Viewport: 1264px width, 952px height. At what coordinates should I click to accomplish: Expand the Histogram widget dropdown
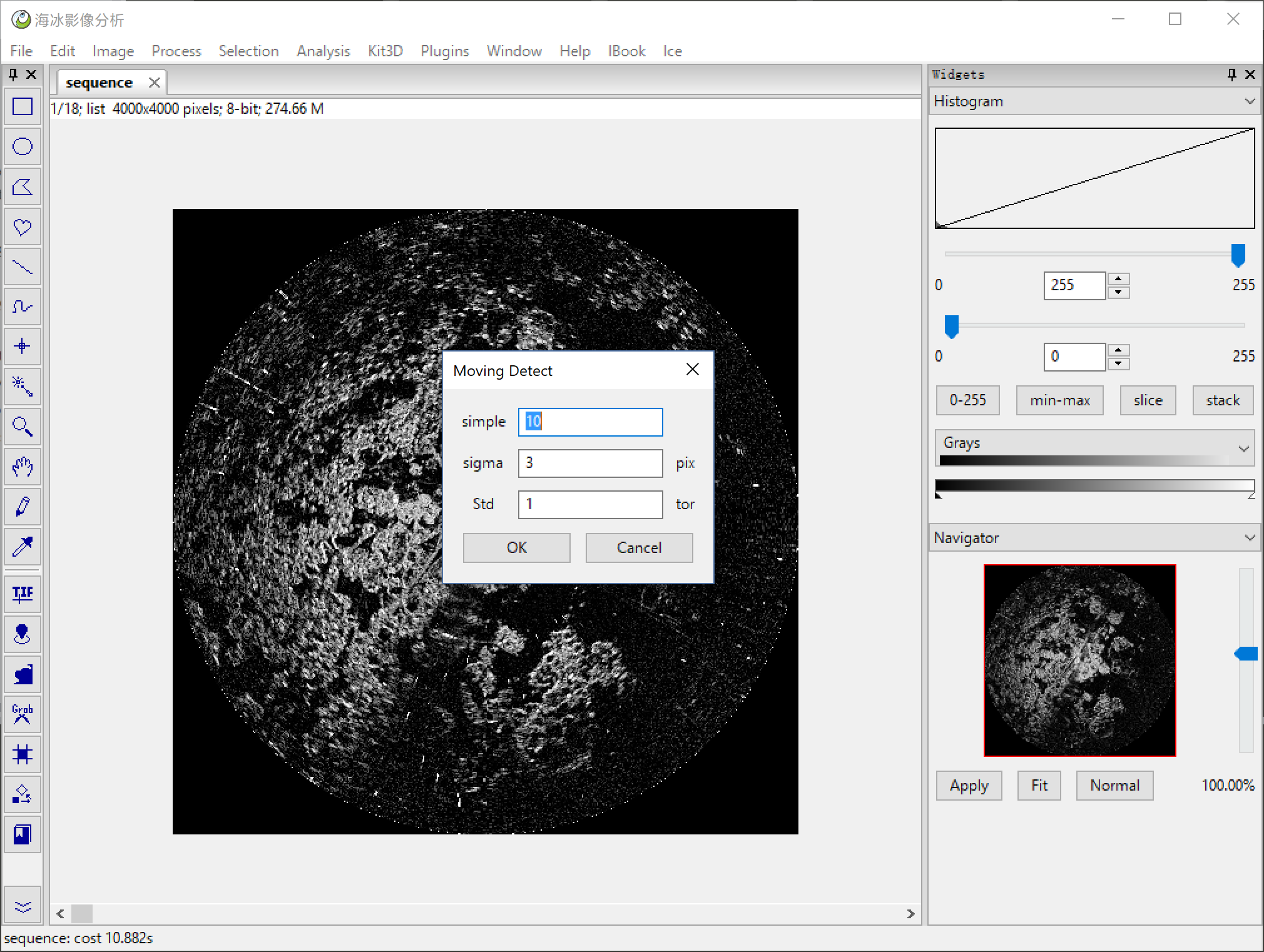(1250, 101)
